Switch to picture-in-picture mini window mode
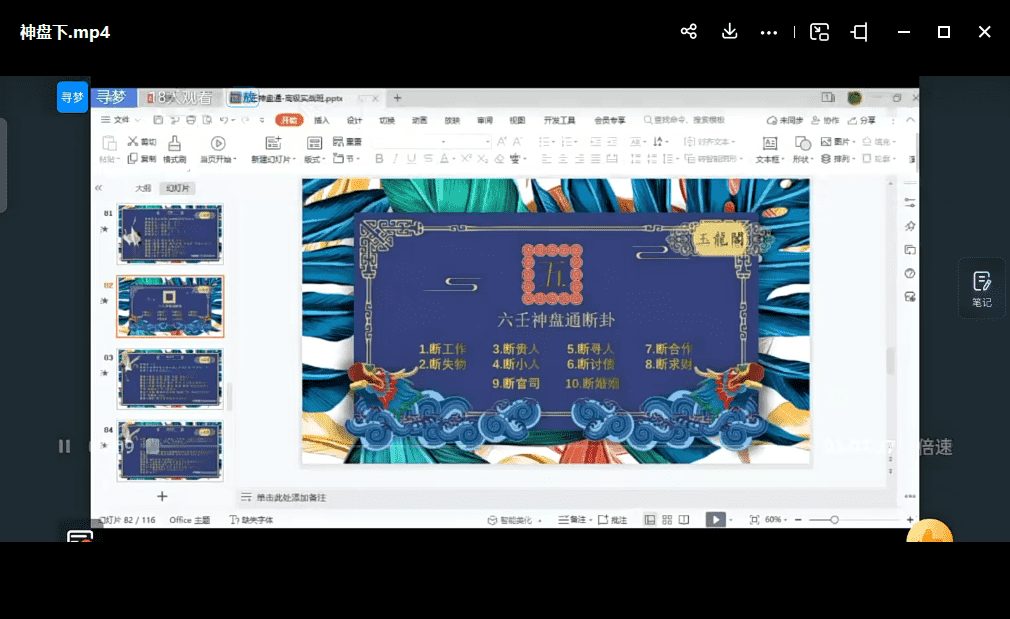The width and height of the screenshot is (1010, 619). click(x=820, y=32)
